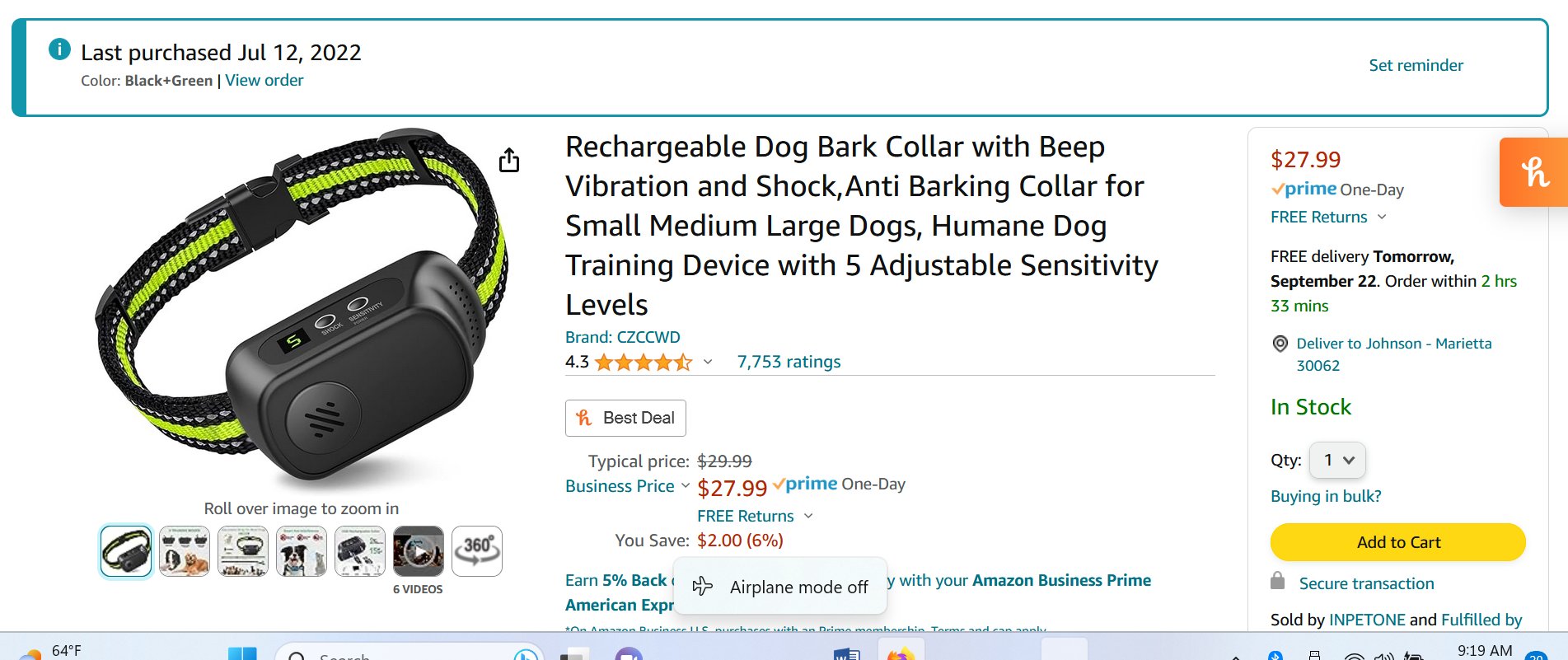This screenshot has width=1568, height=660.
Task: Click the share icon beside product image
Action: tap(509, 160)
